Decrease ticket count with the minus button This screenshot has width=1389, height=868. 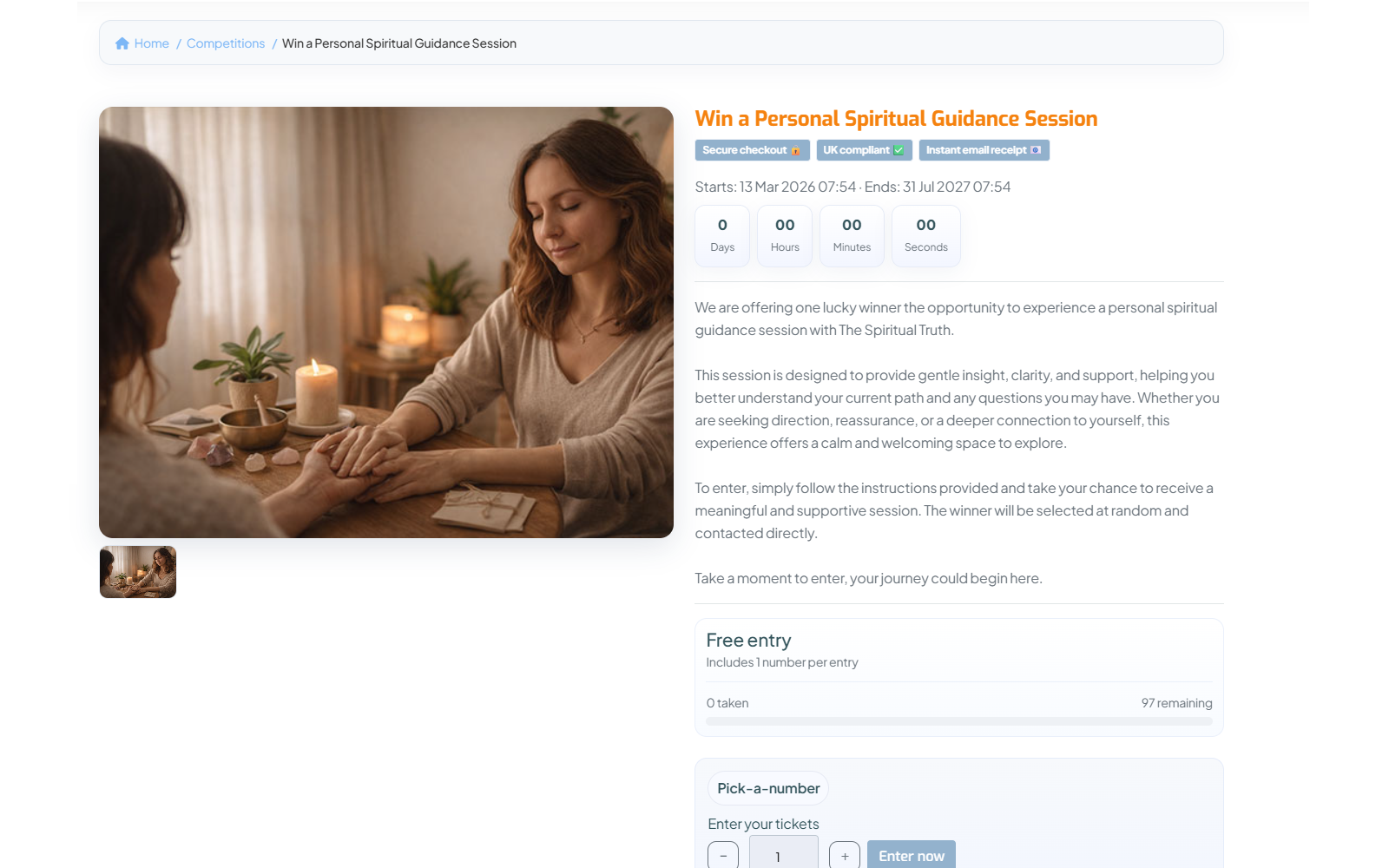click(x=723, y=856)
